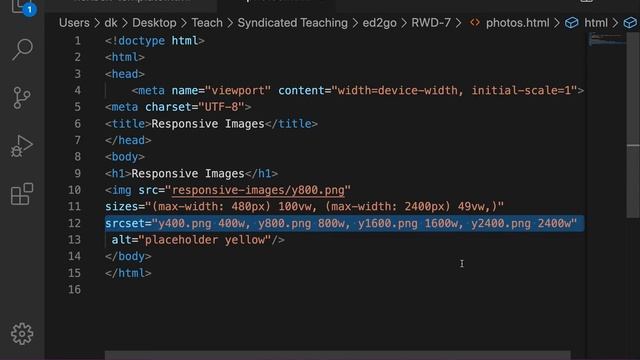
Task: Click the minimap code preview
Action: click(x=607, y=39)
